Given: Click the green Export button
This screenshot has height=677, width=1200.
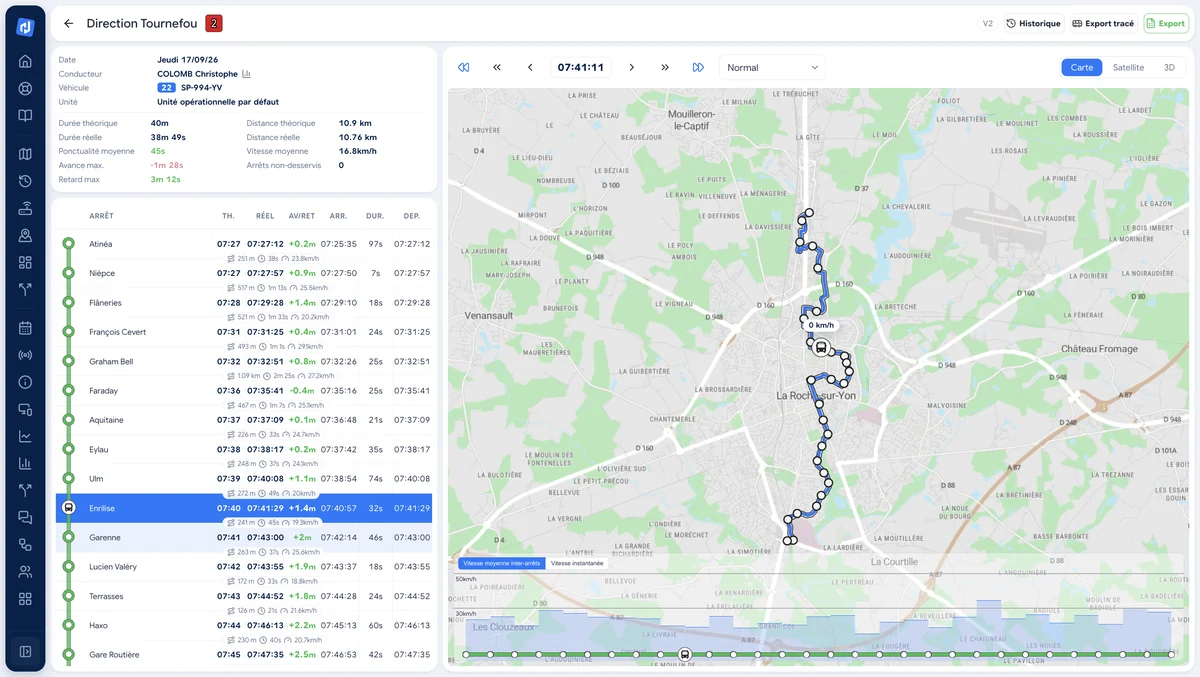Looking at the screenshot, I should [x=1166, y=23].
